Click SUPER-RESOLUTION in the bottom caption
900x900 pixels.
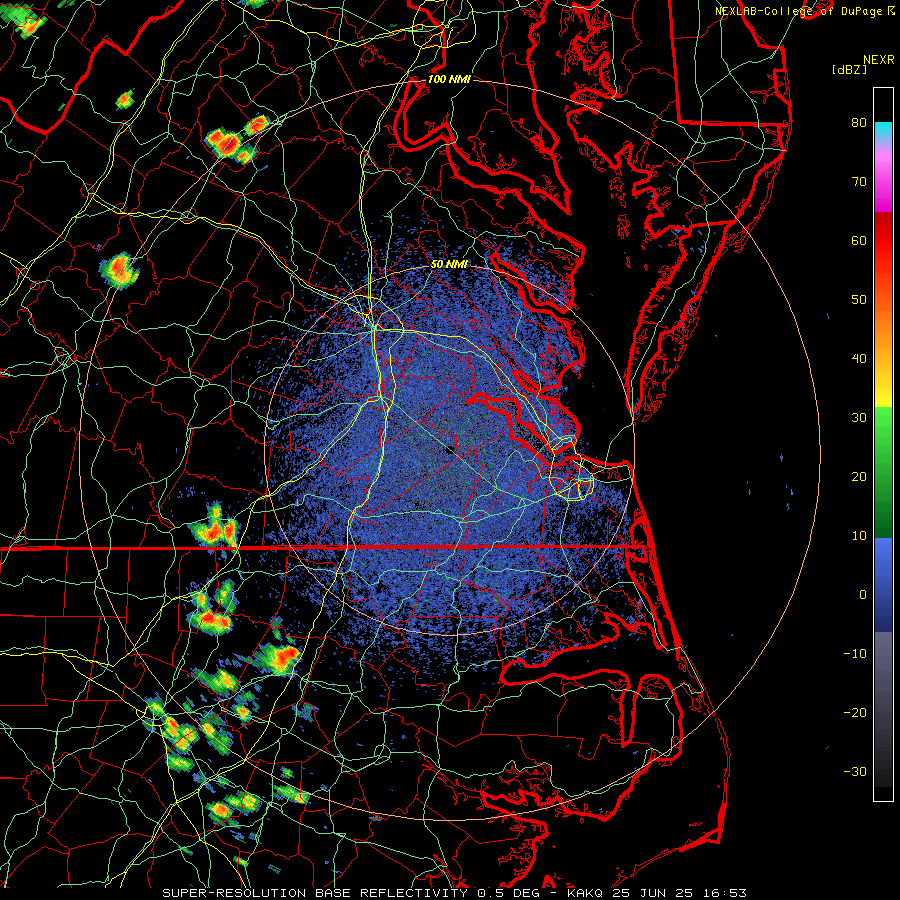(234, 893)
